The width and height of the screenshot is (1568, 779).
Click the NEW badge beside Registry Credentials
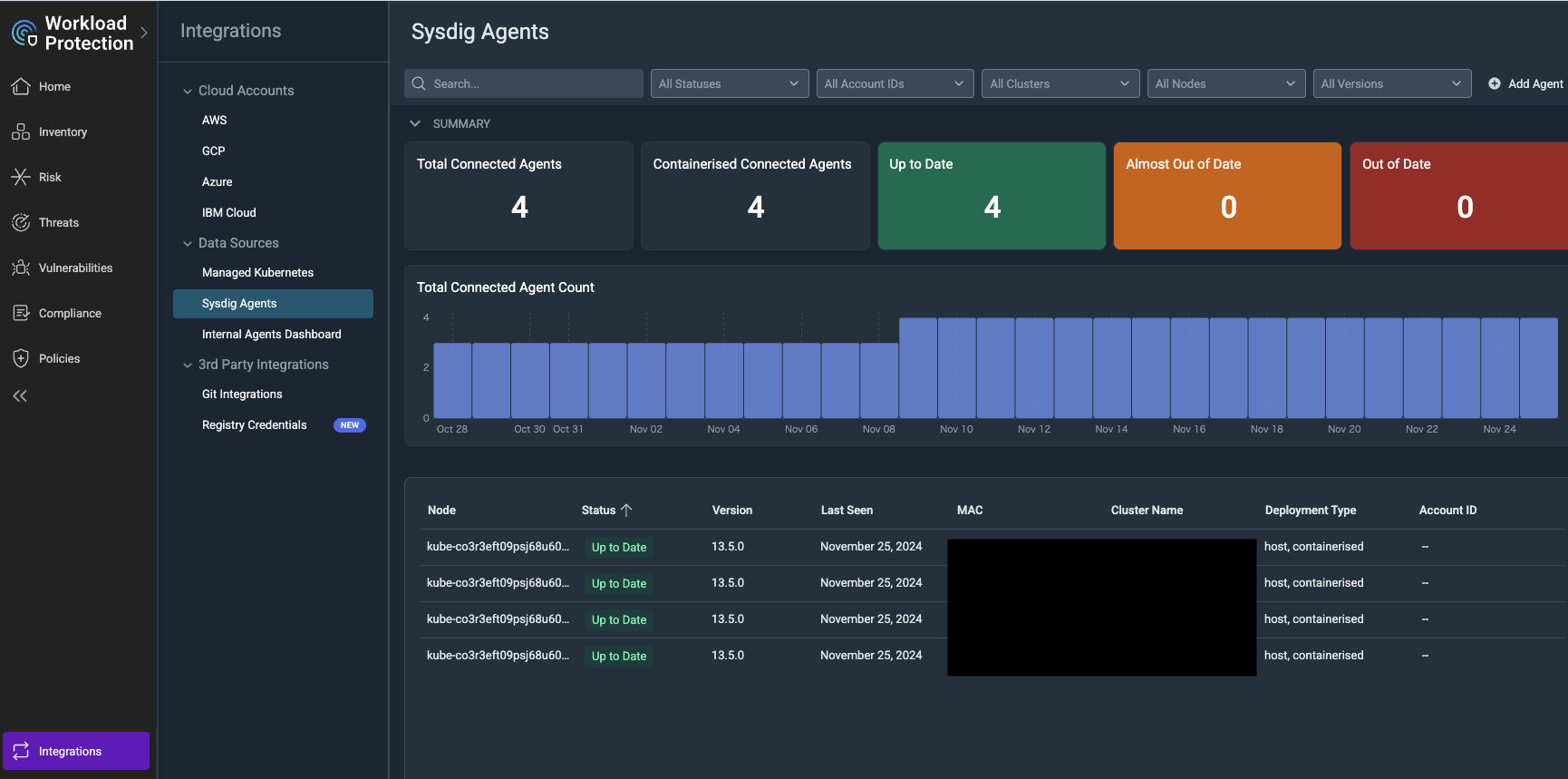350,425
